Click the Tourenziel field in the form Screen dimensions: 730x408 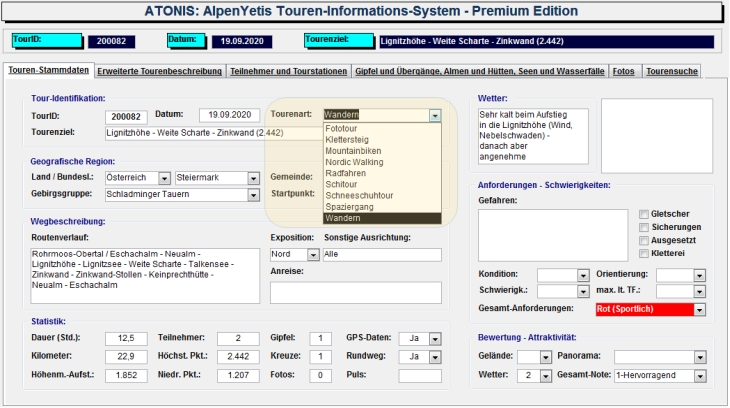click(x=214, y=133)
